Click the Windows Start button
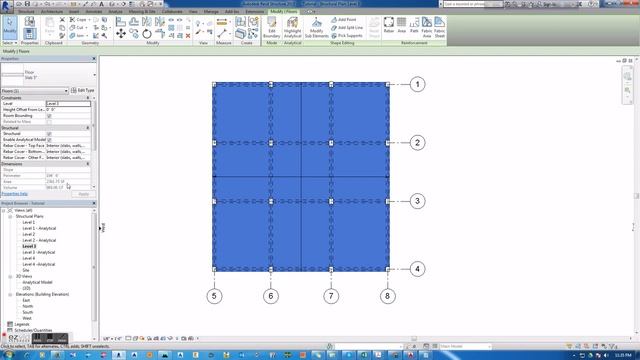The height and width of the screenshot is (360, 640). [x=7, y=355]
